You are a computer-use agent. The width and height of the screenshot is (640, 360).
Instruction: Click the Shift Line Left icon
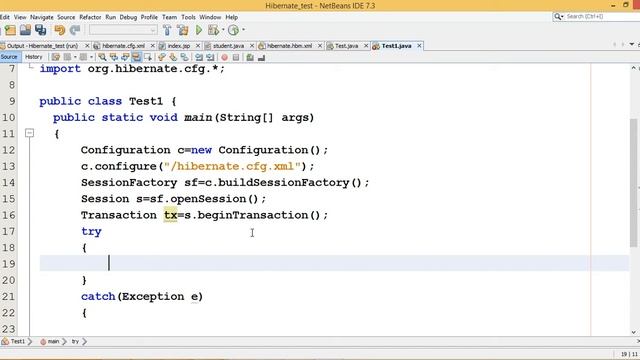coord(199,57)
